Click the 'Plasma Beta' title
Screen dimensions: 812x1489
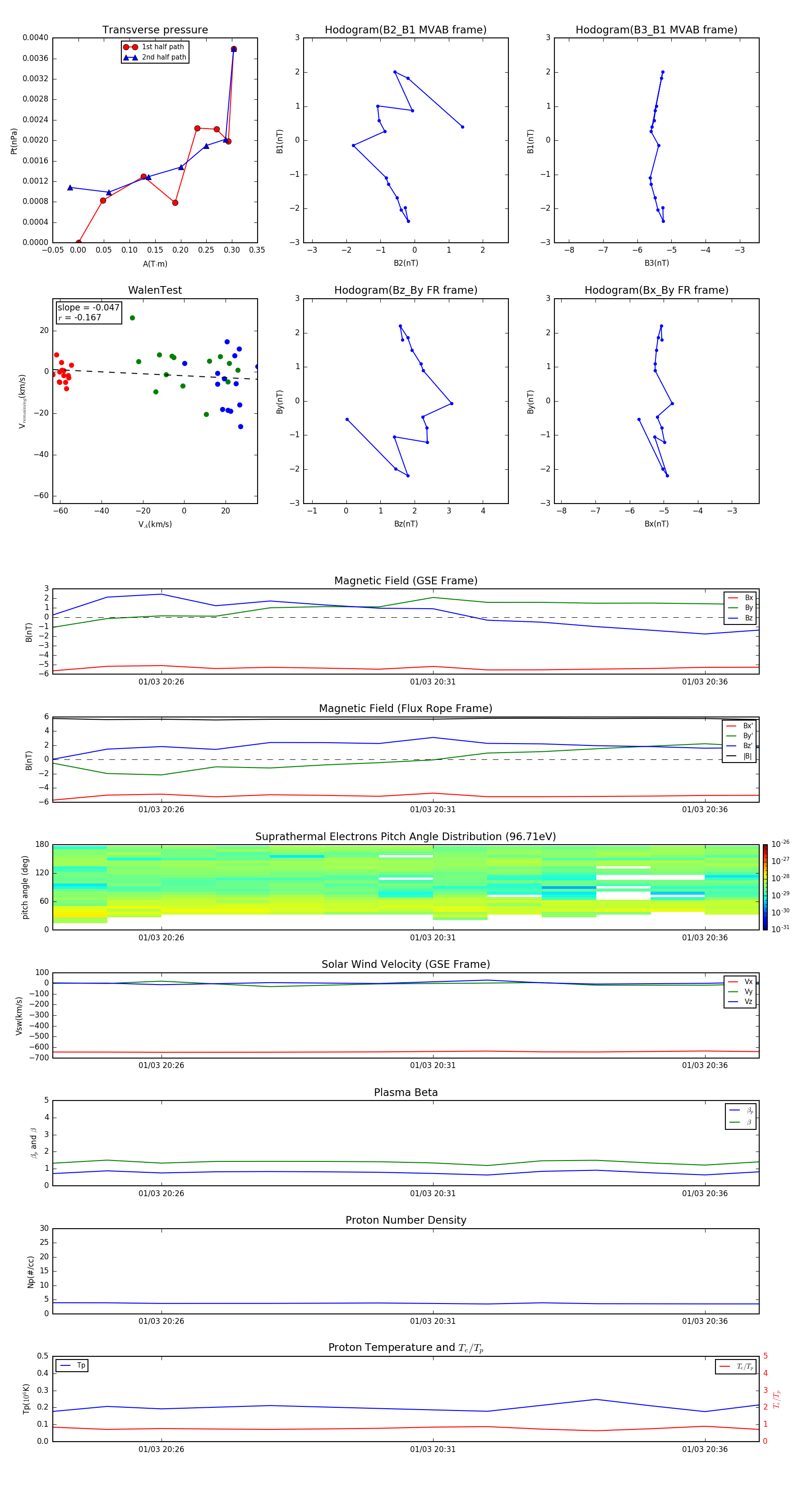tap(406, 1092)
